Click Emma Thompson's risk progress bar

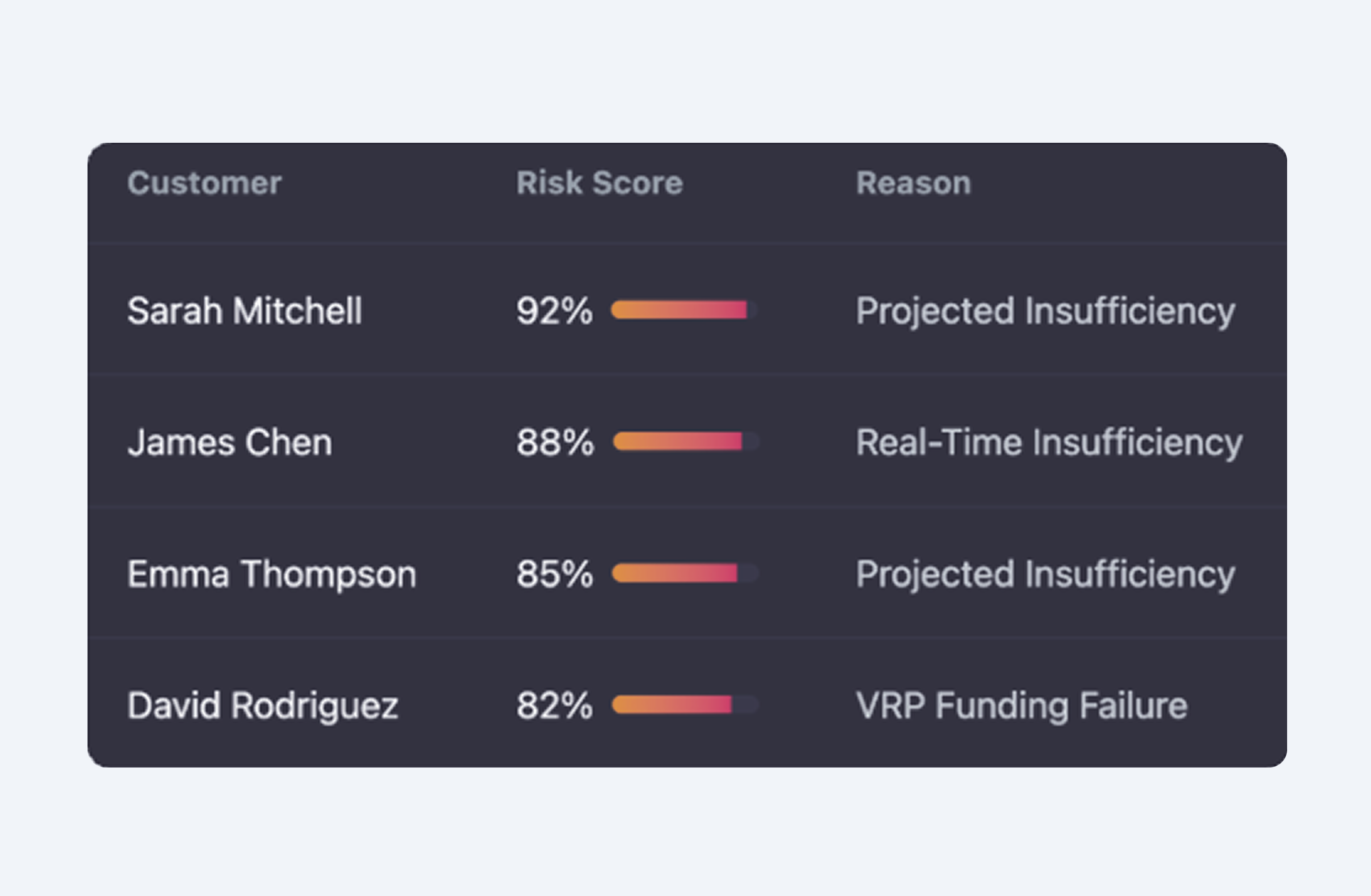[x=685, y=573]
